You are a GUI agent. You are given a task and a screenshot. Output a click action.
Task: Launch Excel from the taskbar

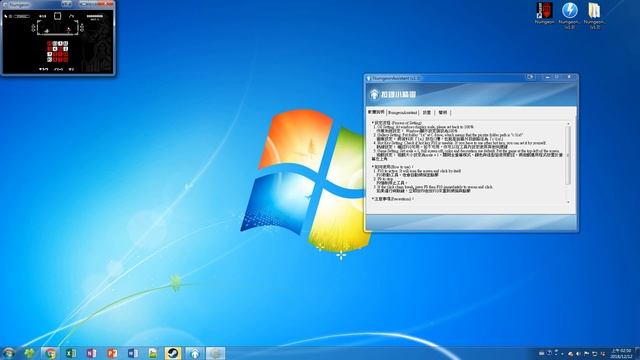point(71,353)
